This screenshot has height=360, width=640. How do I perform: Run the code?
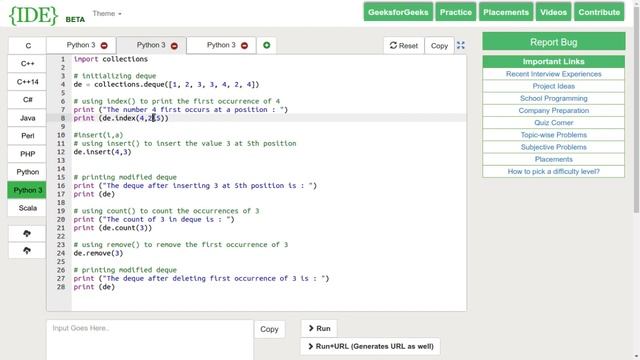click(319, 328)
